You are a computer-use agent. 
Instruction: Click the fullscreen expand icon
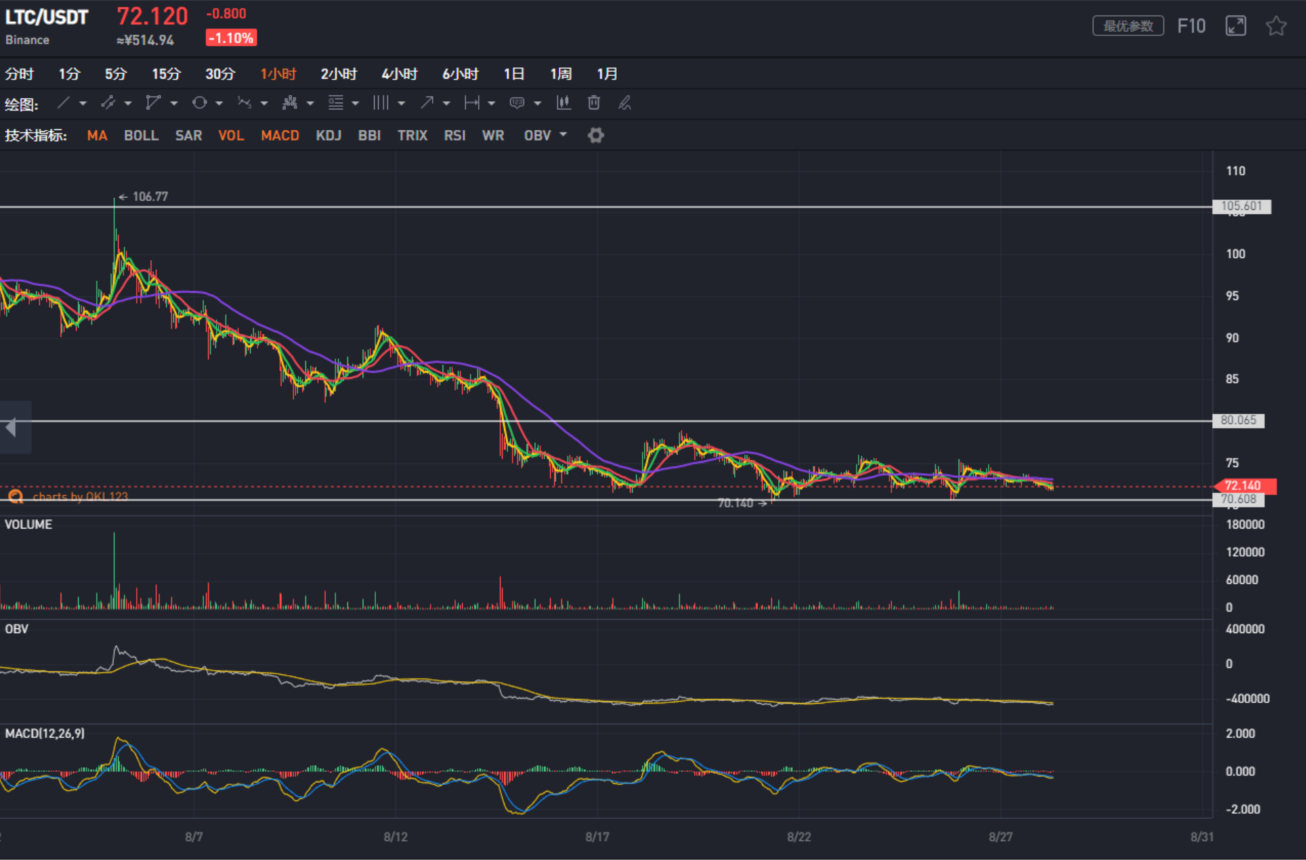[x=1236, y=26]
